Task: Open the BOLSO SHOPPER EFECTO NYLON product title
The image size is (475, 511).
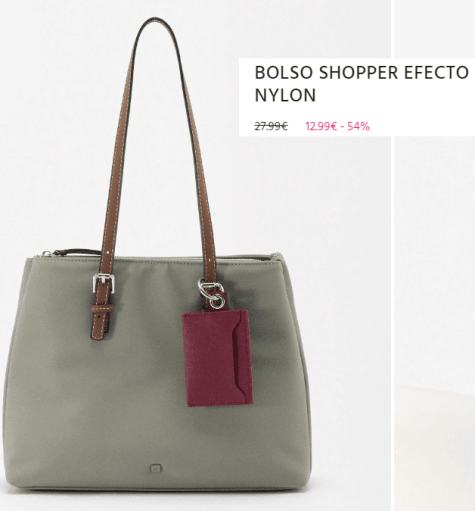Action: pyautogui.click(x=362, y=84)
